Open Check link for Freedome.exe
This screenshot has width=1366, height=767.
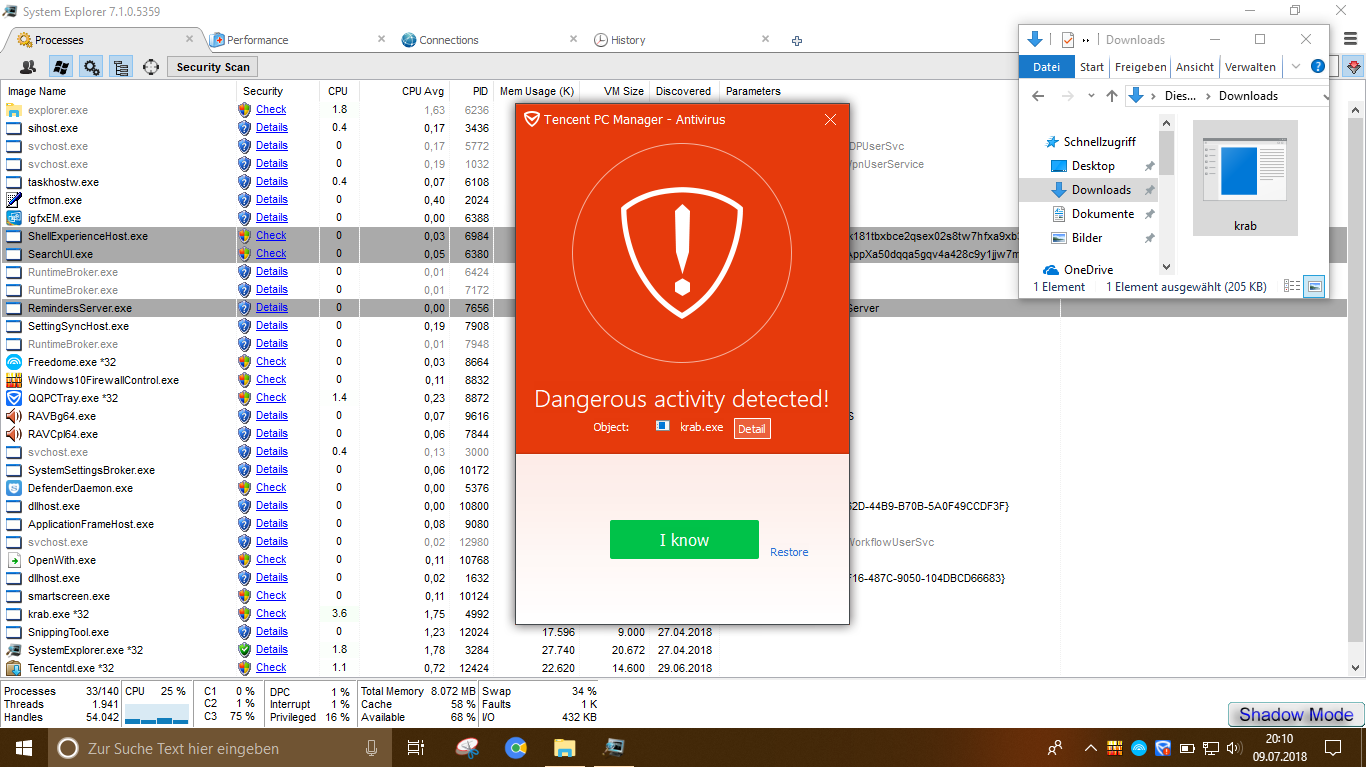(271, 362)
